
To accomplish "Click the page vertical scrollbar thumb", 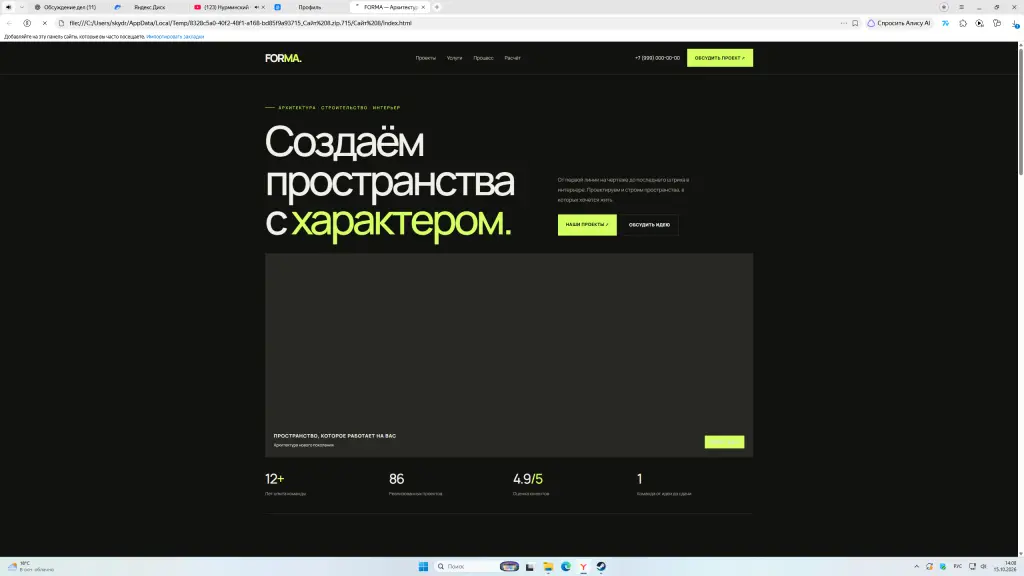I will coord(1021,111).
